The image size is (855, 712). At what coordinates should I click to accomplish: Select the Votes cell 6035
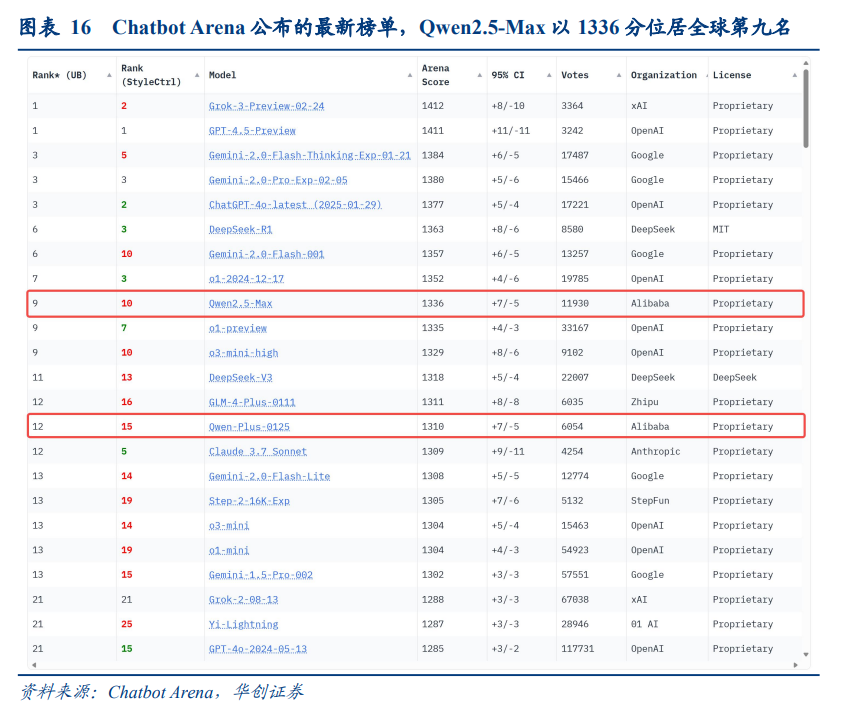click(572, 402)
